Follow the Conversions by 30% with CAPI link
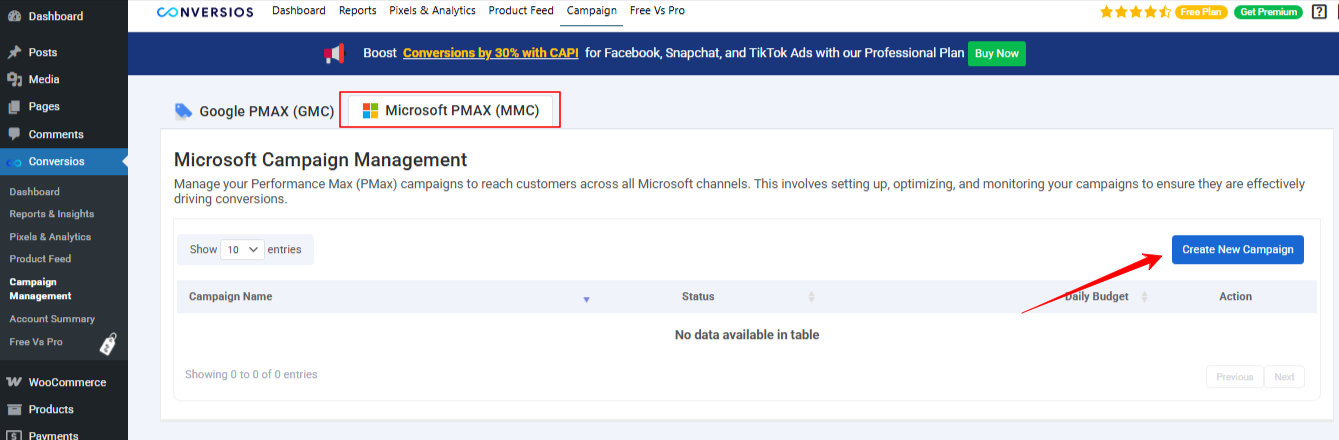This screenshot has width=1339, height=440. (x=491, y=53)
